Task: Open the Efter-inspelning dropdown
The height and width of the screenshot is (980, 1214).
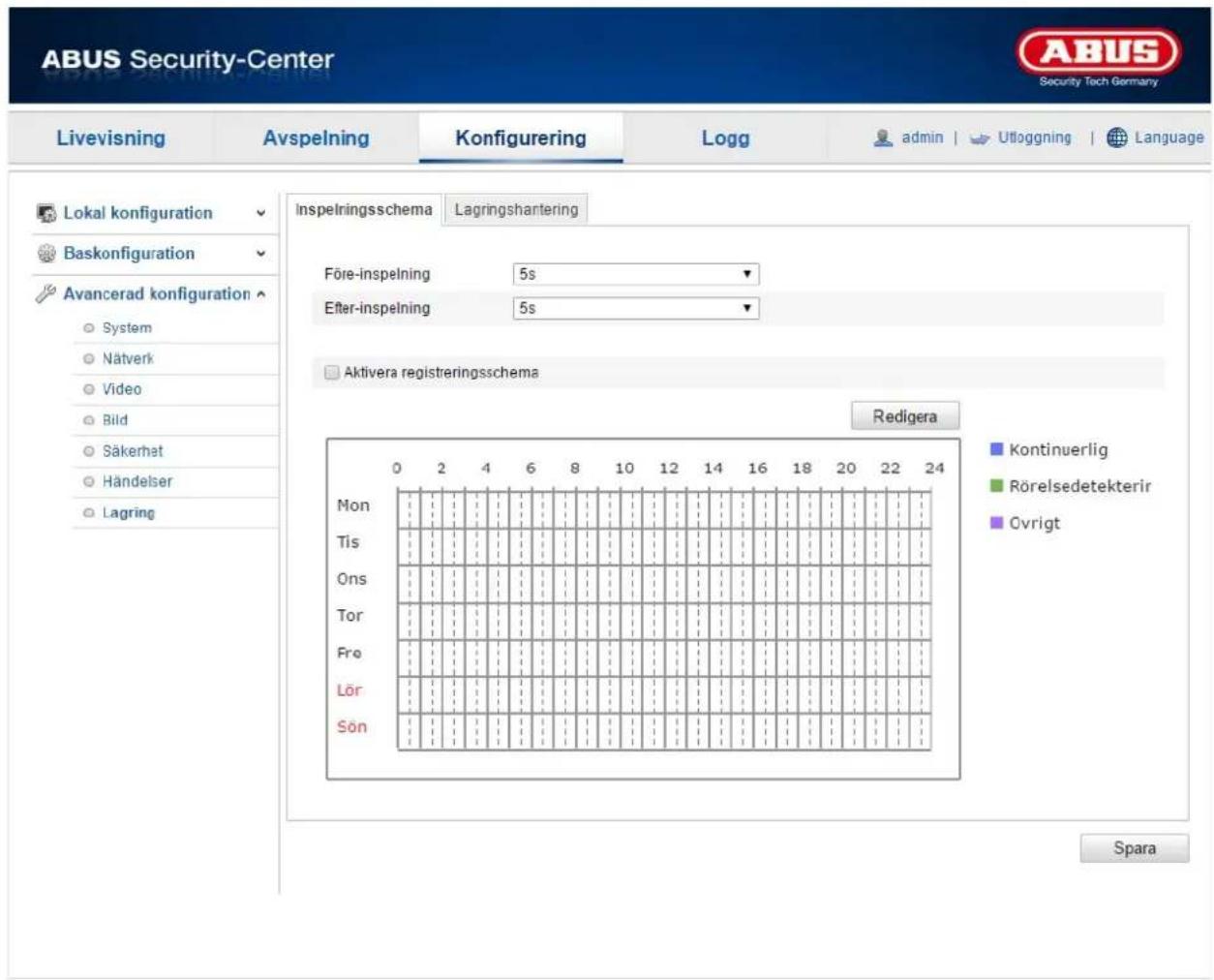Action: click(x=636, y=308)
